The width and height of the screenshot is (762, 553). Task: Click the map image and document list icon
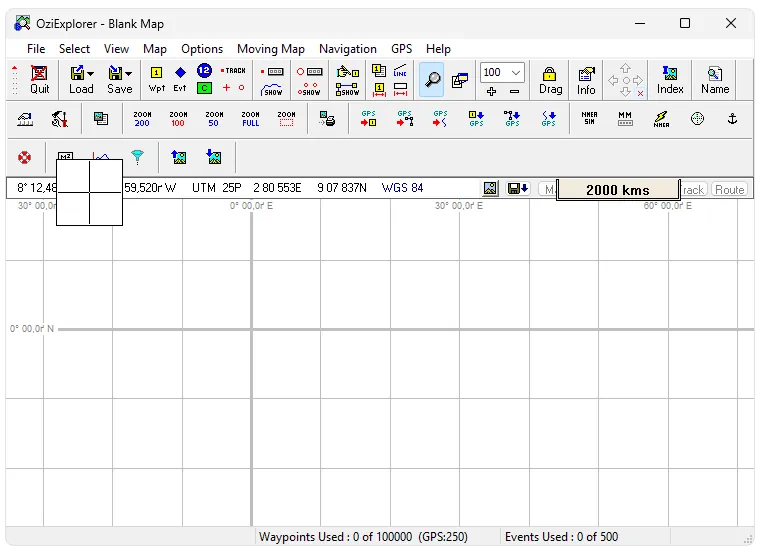click(101, 119)
